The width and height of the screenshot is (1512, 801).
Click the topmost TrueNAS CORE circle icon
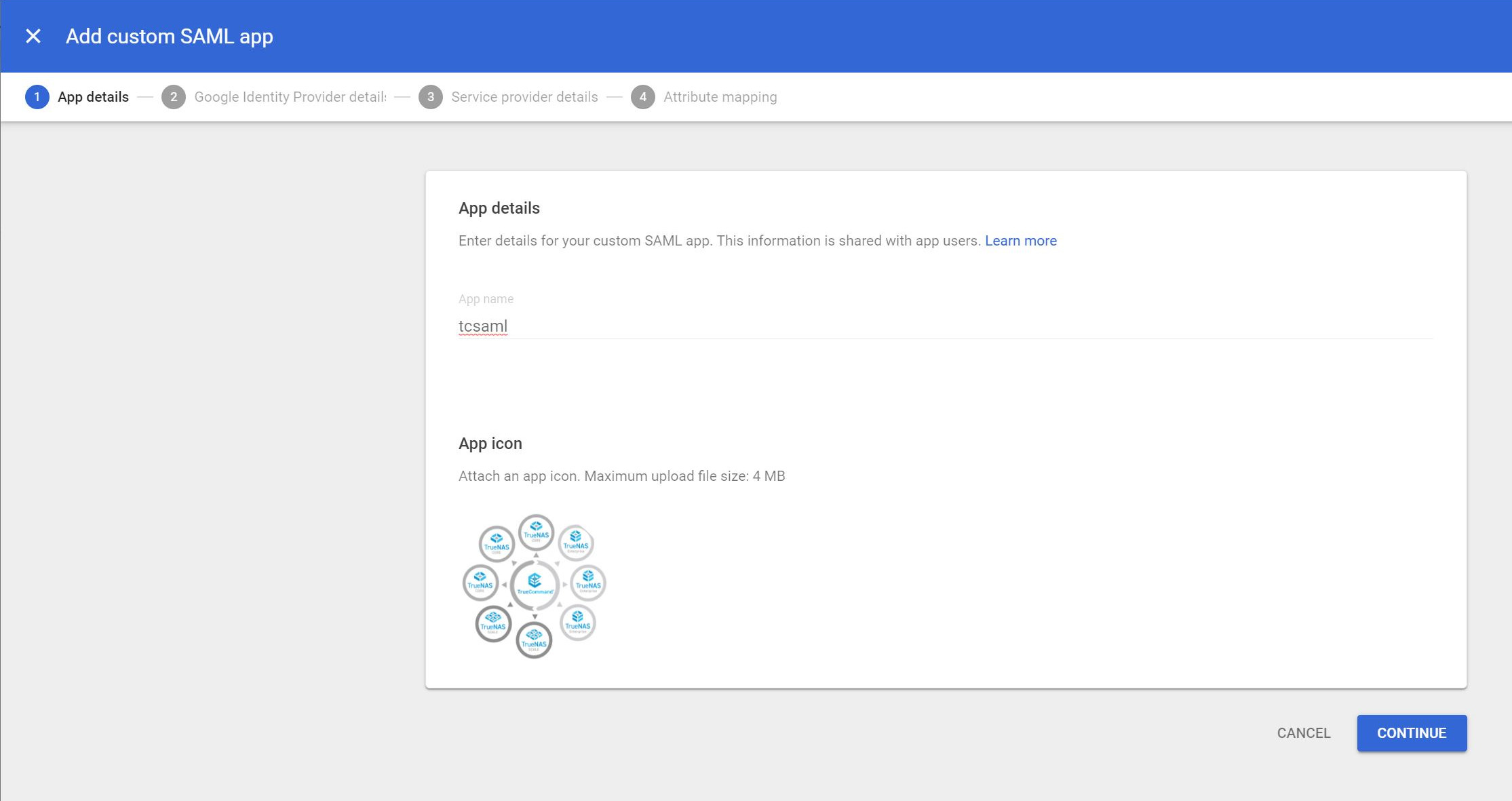tap(535, 533)
